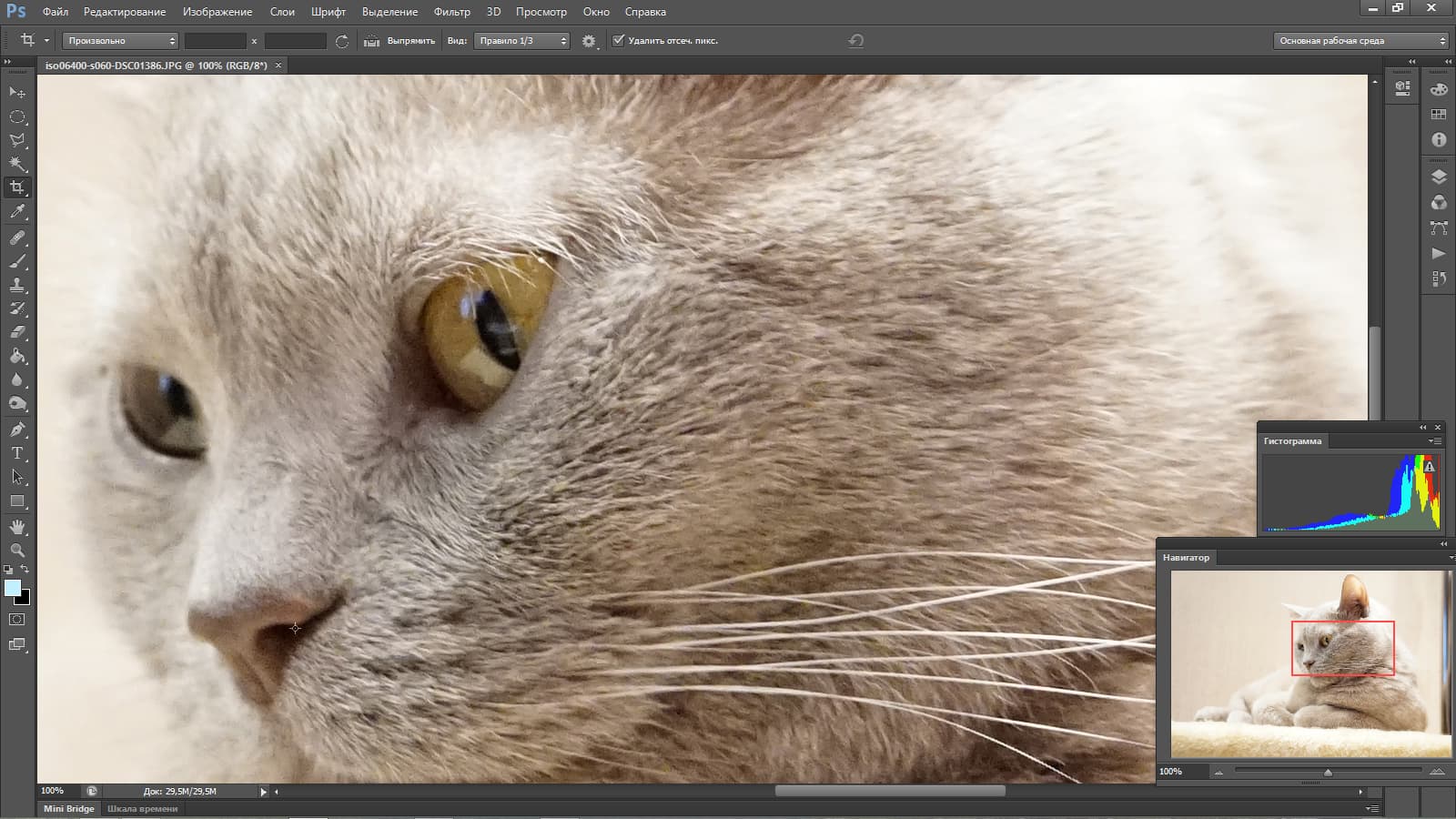Select the Elliptical Marquee tool
The width and height of the screenshot is (1456, 819).
pos(17,116)
